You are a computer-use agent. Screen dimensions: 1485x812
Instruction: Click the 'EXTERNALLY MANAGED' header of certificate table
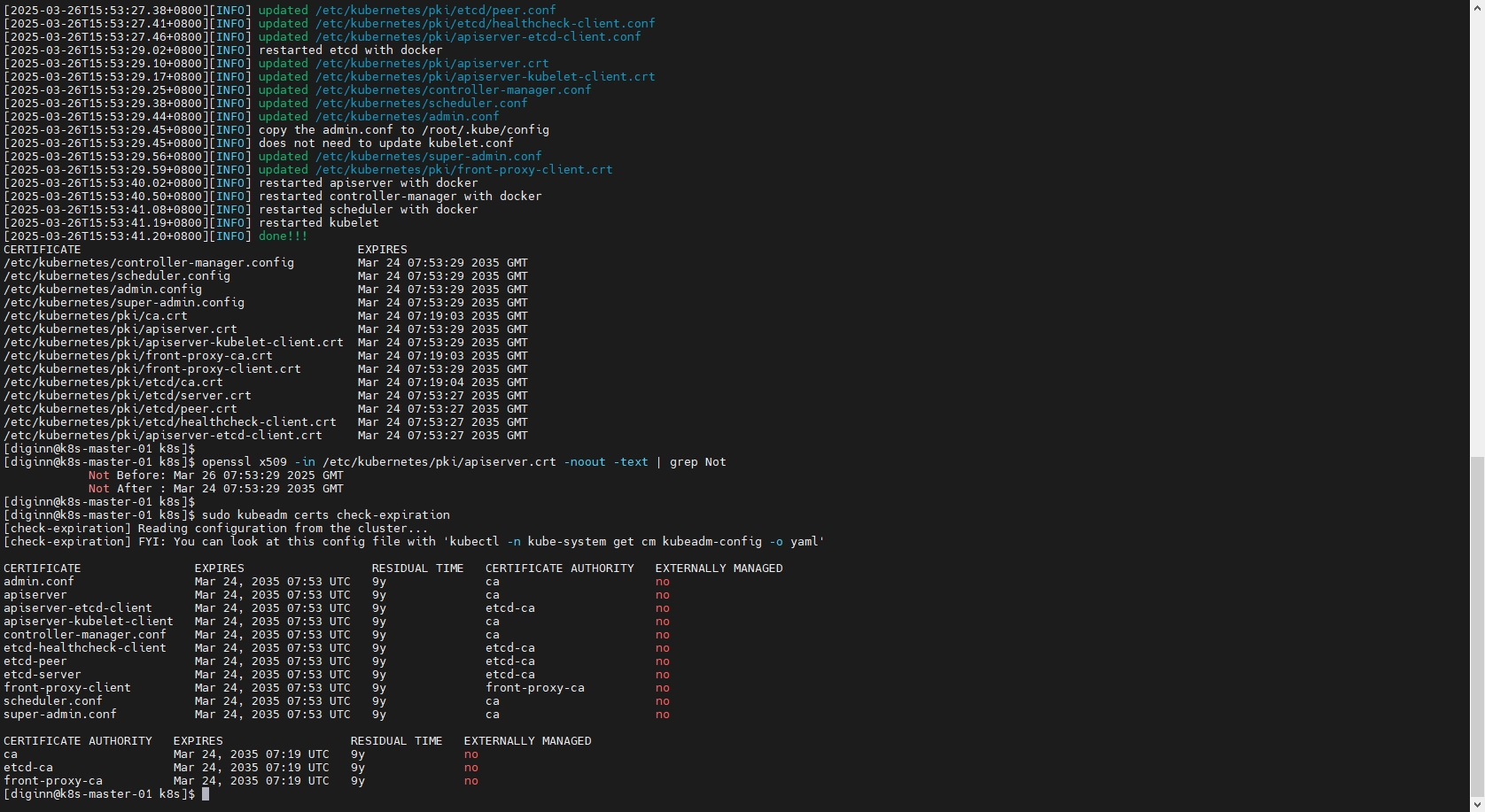tap(719, 568)
